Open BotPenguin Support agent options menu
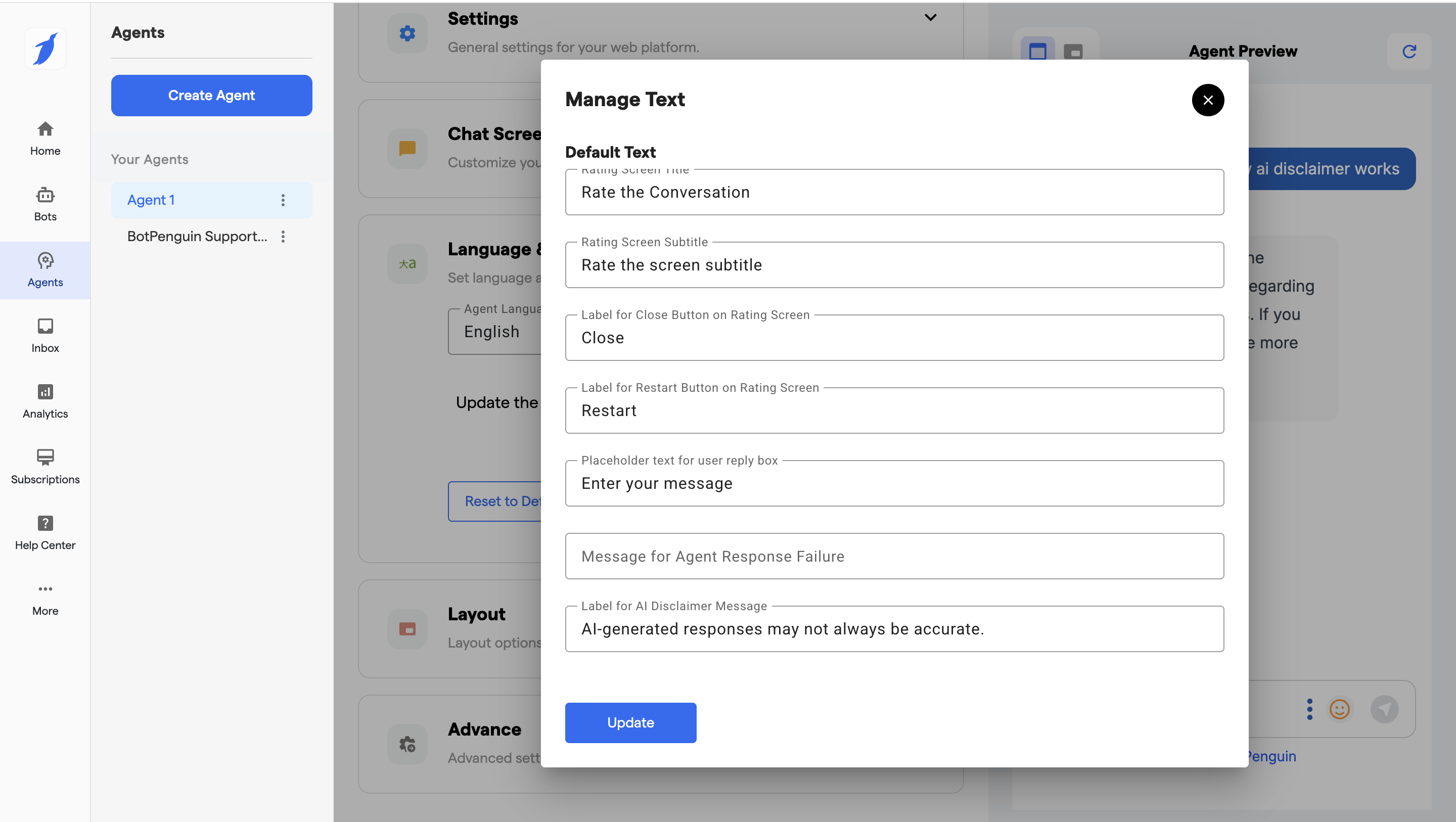Viewport: 1456px width, 822px height. (283, 236)
